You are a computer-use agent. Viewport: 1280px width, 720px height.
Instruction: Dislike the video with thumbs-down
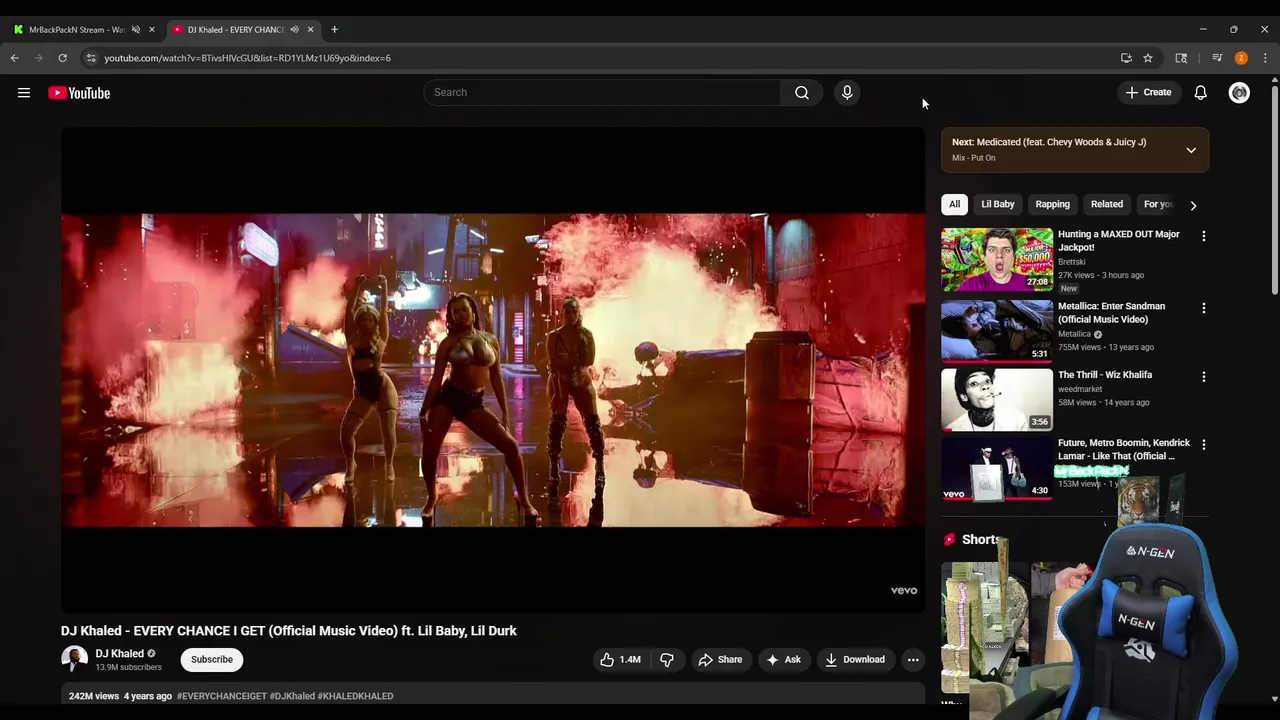click(x=667, y=660)
